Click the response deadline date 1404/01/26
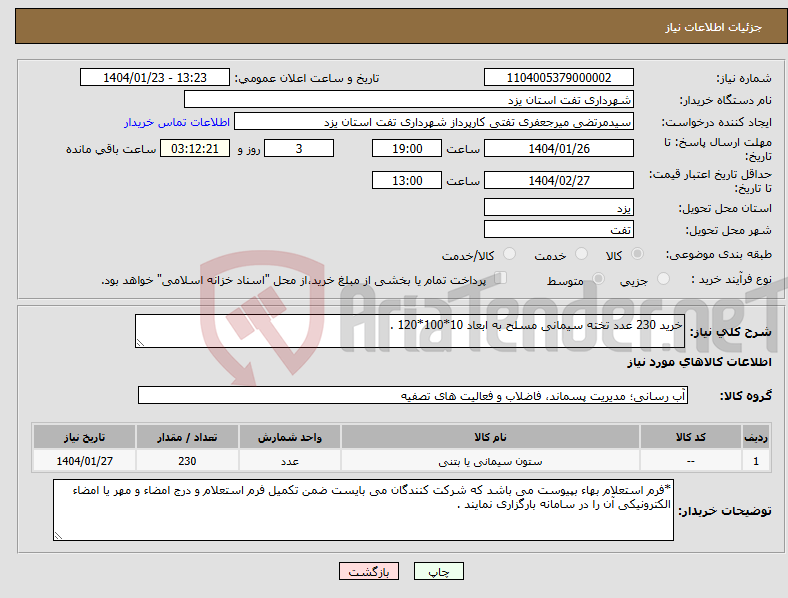 coord(559,148)
